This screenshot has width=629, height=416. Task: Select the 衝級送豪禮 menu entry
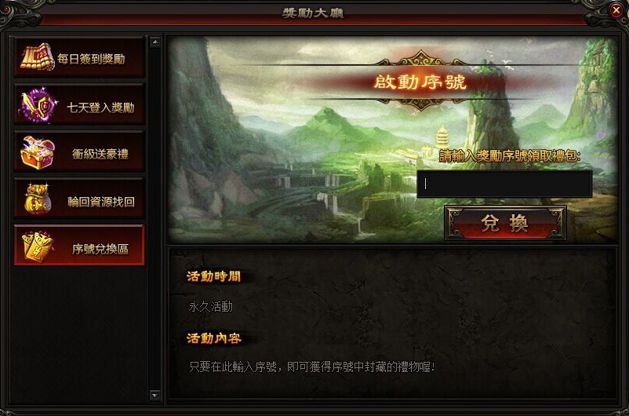pyautogui.click(x=79, y=152)
